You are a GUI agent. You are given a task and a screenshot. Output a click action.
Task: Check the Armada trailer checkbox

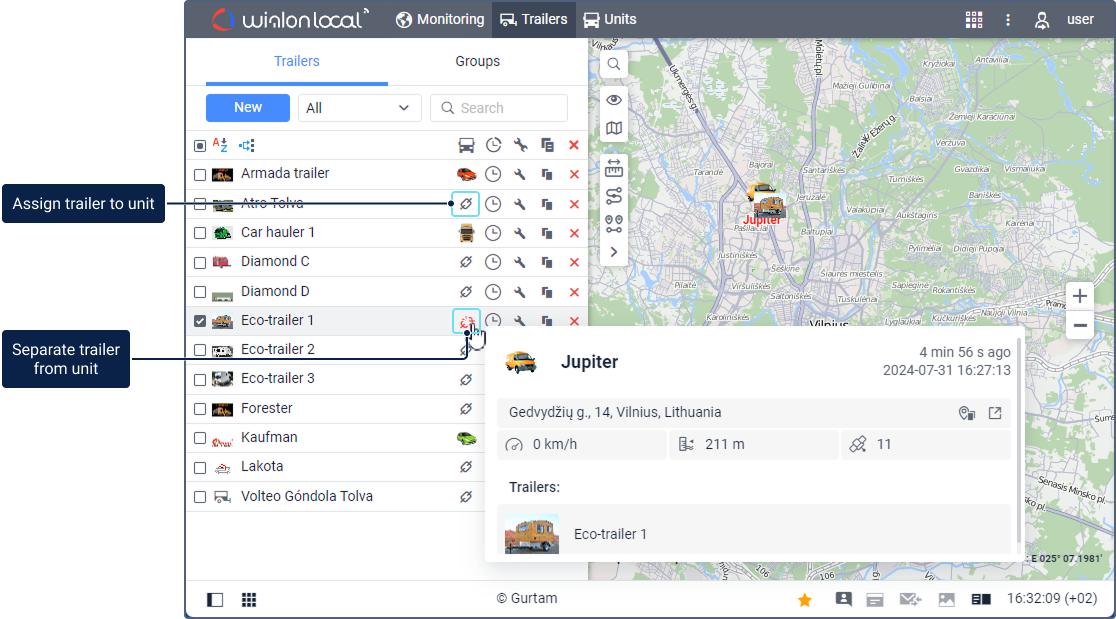coord(200,175)
